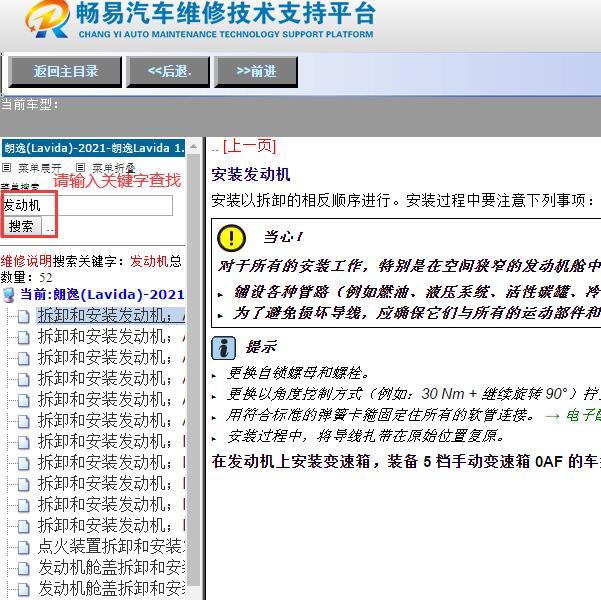Click the document icon of the highlighted 拆卸和安装发动机 row
The image size is (601, 600).
click(x=23, y=316)
